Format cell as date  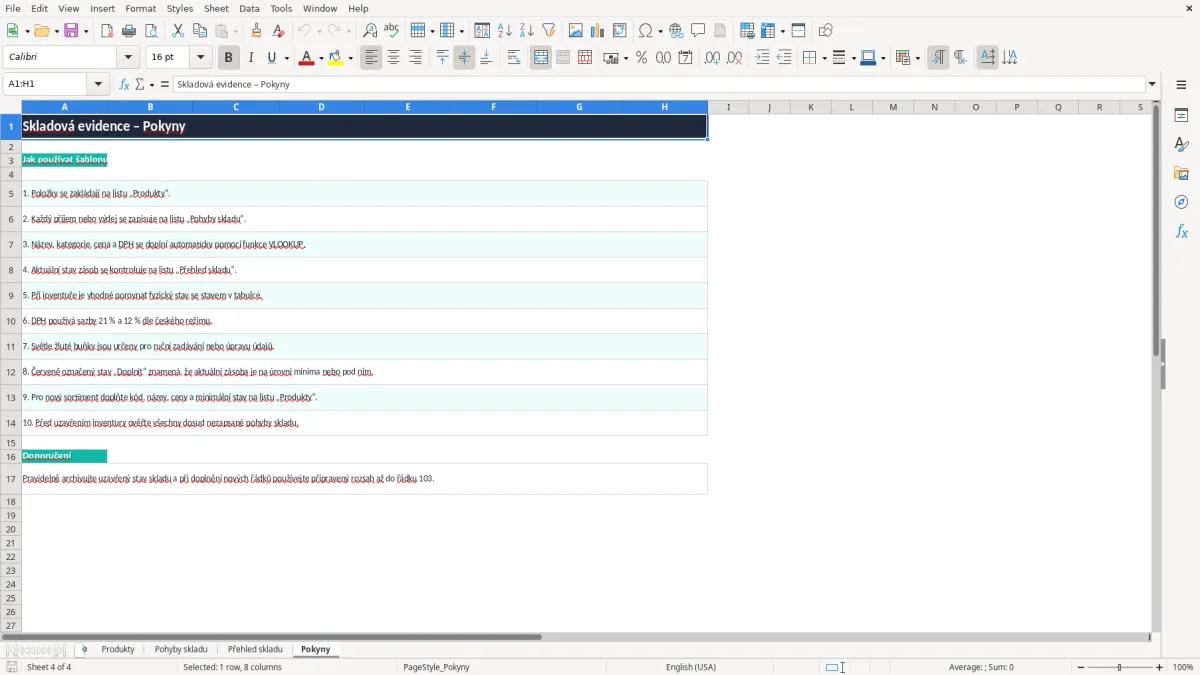coord(686,58)
